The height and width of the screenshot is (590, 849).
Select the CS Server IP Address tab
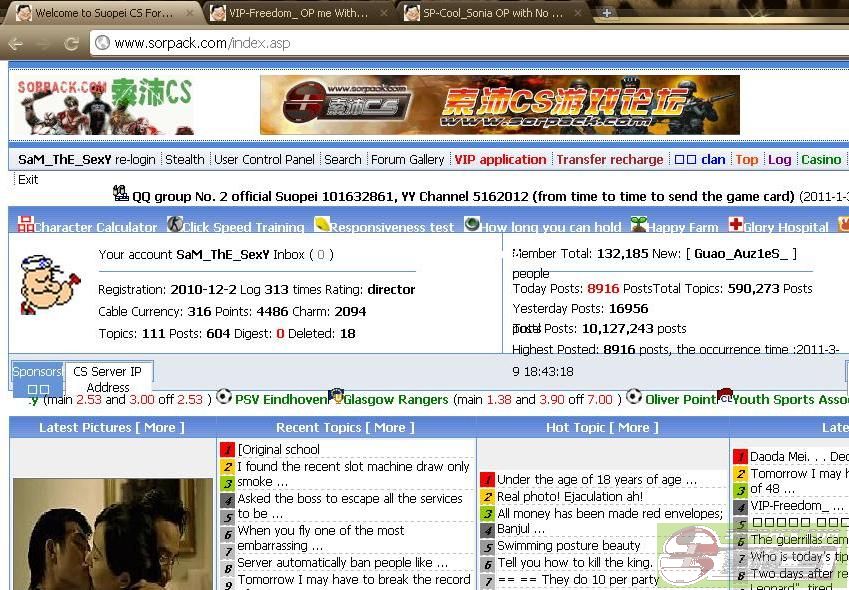point(108,379)
